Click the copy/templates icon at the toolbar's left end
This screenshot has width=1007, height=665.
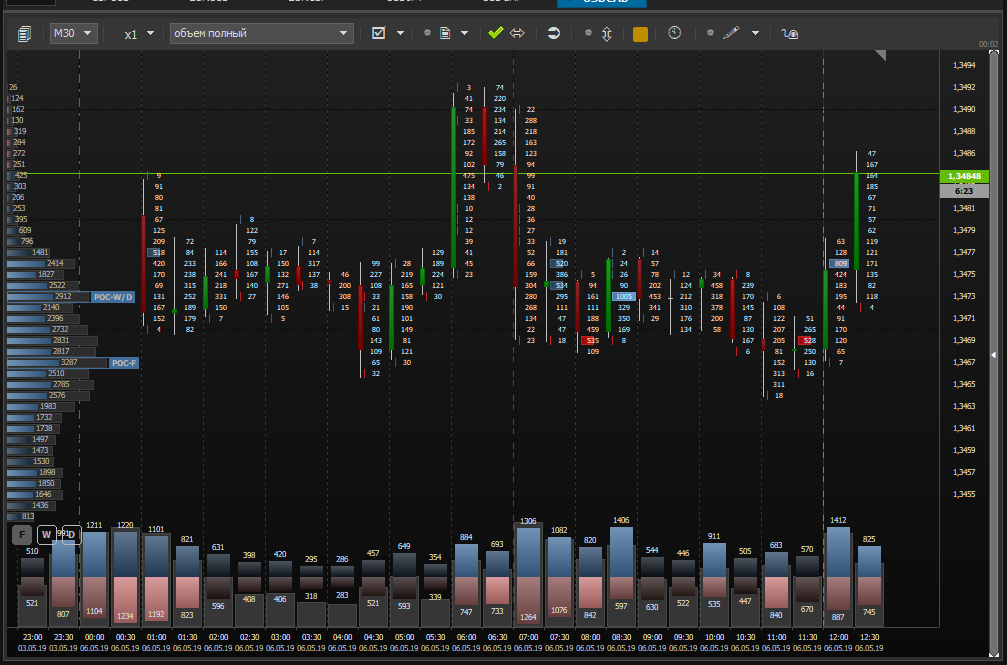click(24, 33)
